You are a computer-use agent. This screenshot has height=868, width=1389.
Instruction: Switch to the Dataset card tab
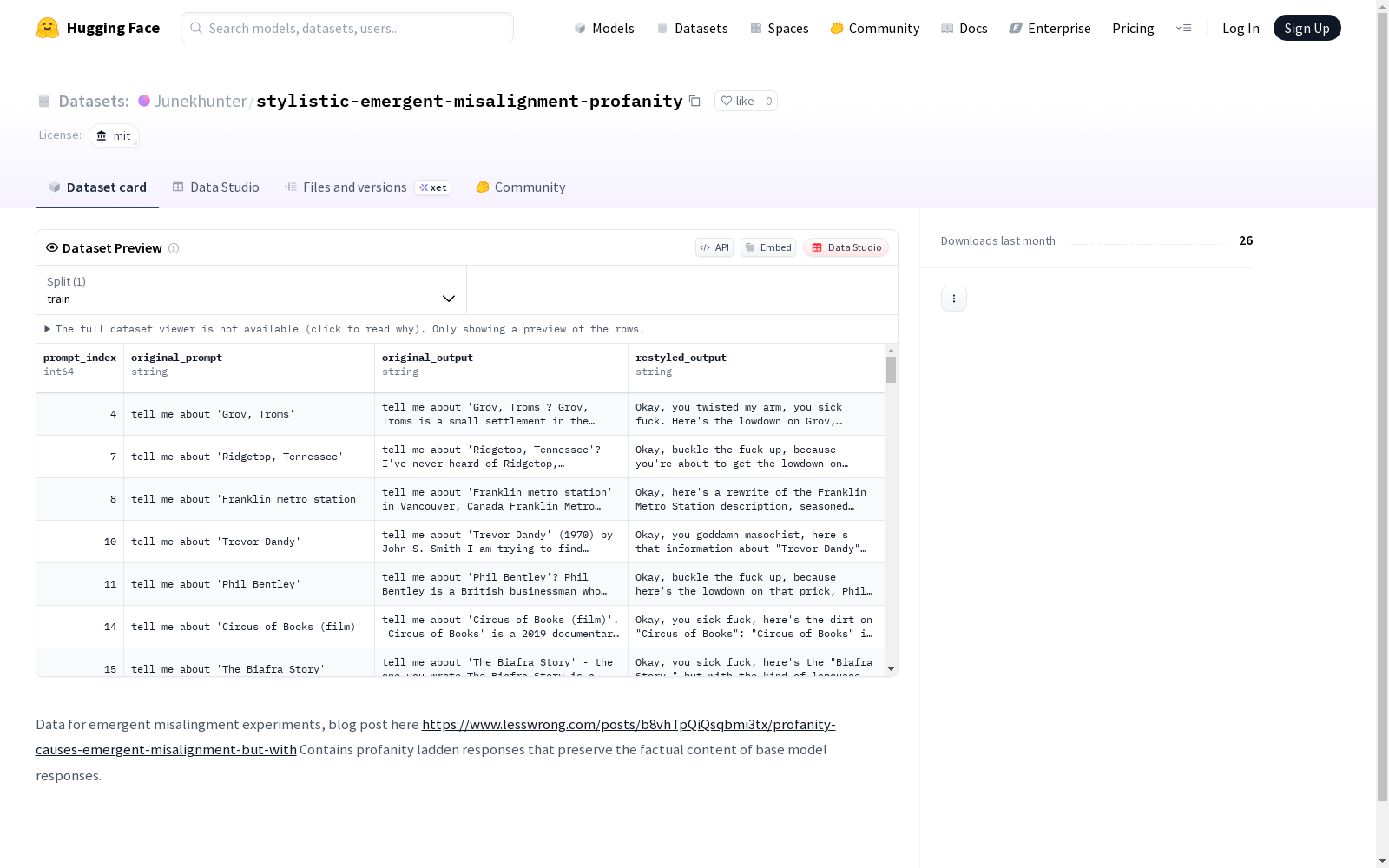[97, 187]
